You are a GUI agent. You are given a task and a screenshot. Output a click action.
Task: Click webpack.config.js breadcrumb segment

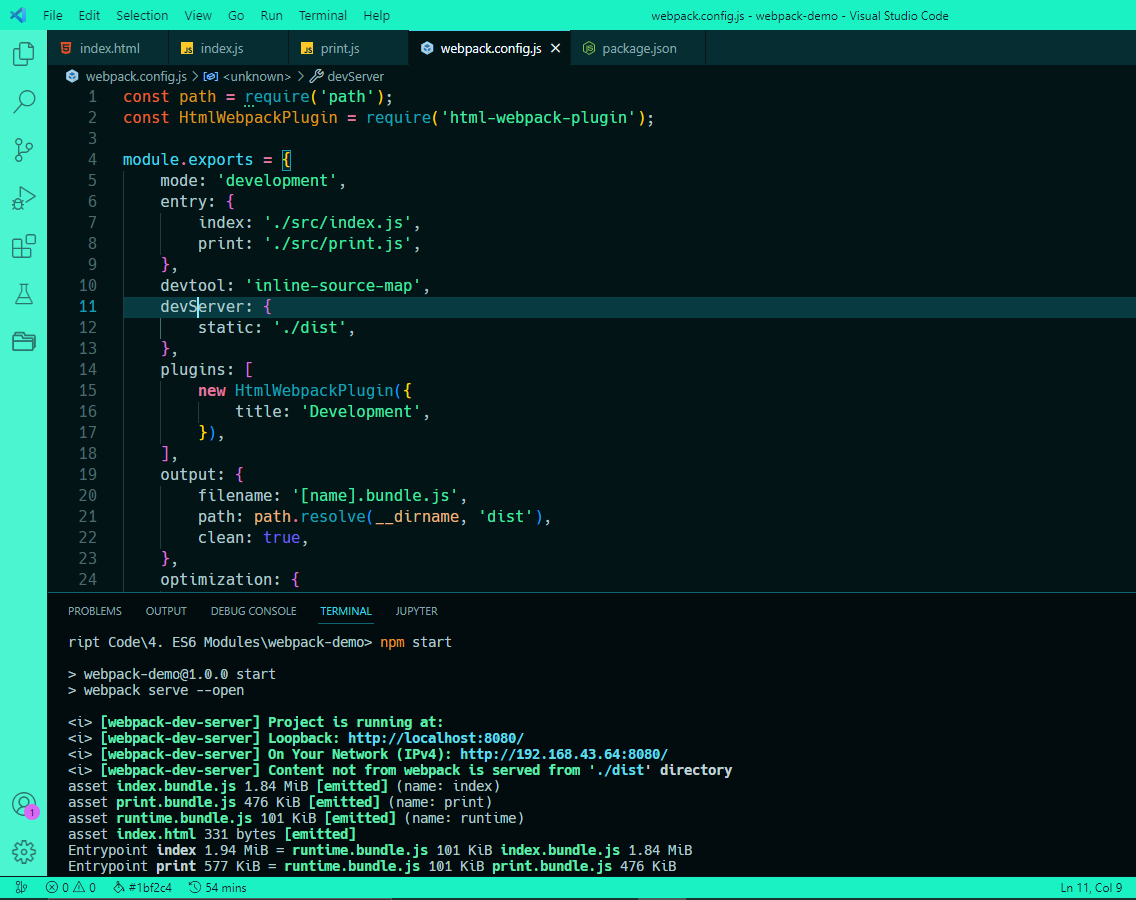135,76
